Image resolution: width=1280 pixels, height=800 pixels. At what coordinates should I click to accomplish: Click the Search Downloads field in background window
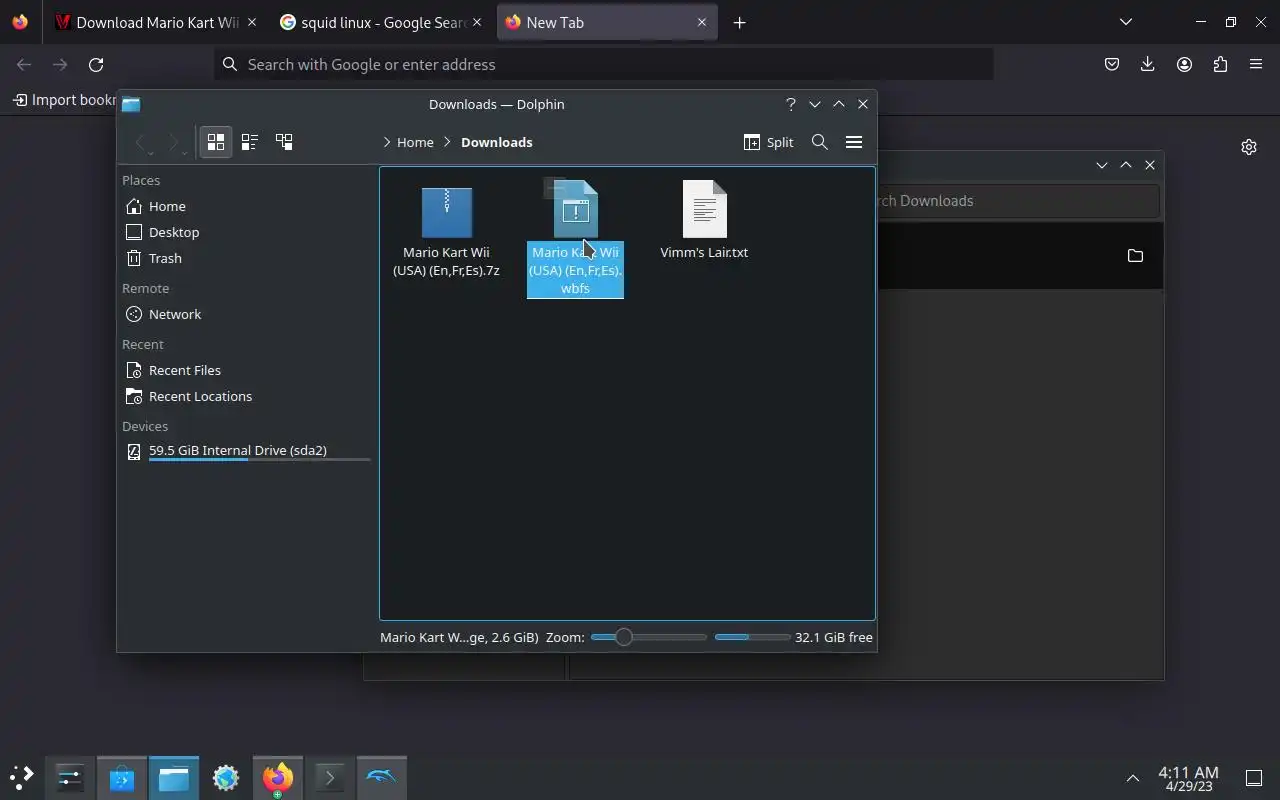click(1018, 201)
